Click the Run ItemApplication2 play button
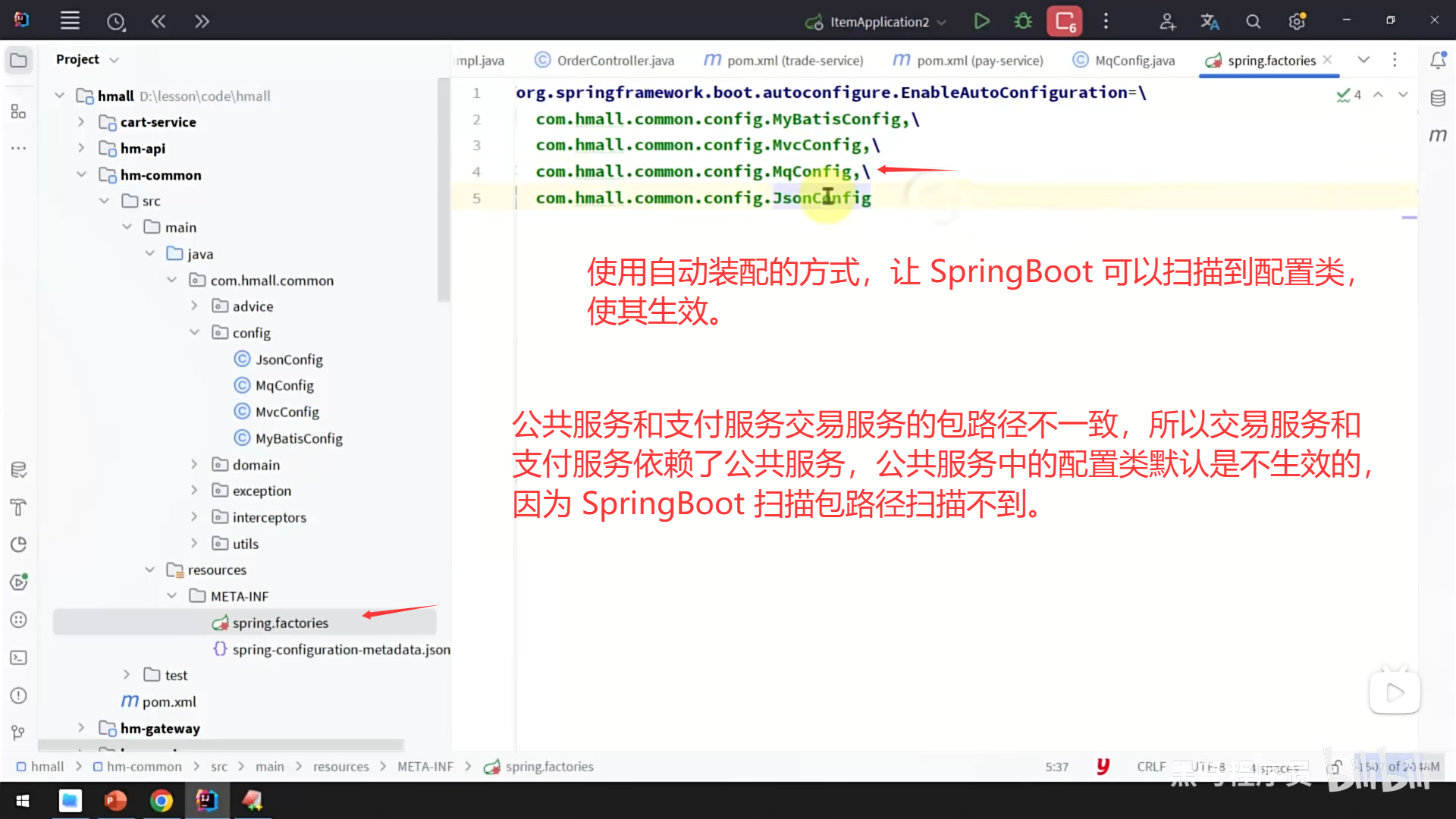The image size is (1456, 819). tap(981, 21)
